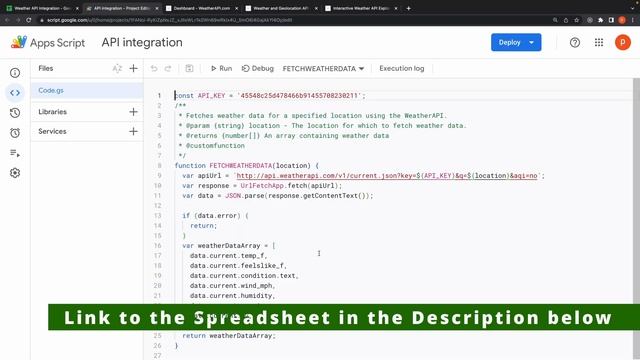Add a new file with the plus icon
640x360 pixels.
tap(133, 69)
